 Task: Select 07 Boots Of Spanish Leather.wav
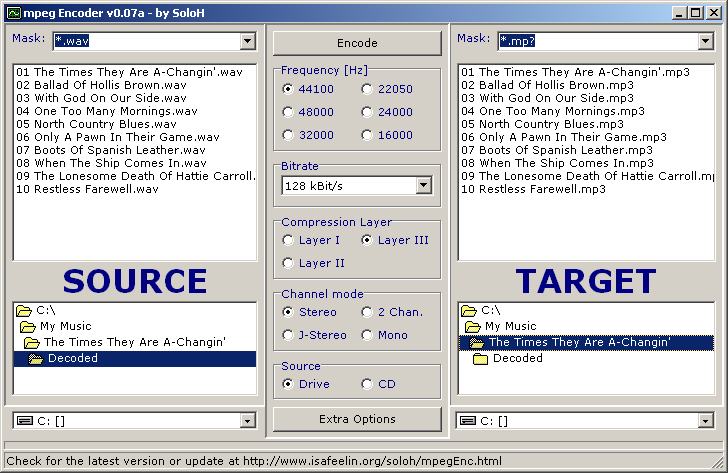[111, 150]
